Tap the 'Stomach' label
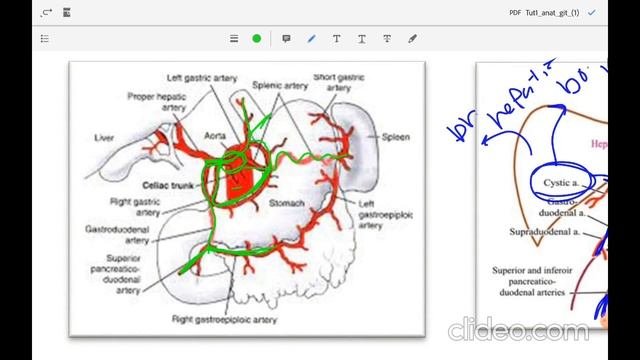The image size is (640, 360). [287, 203]
